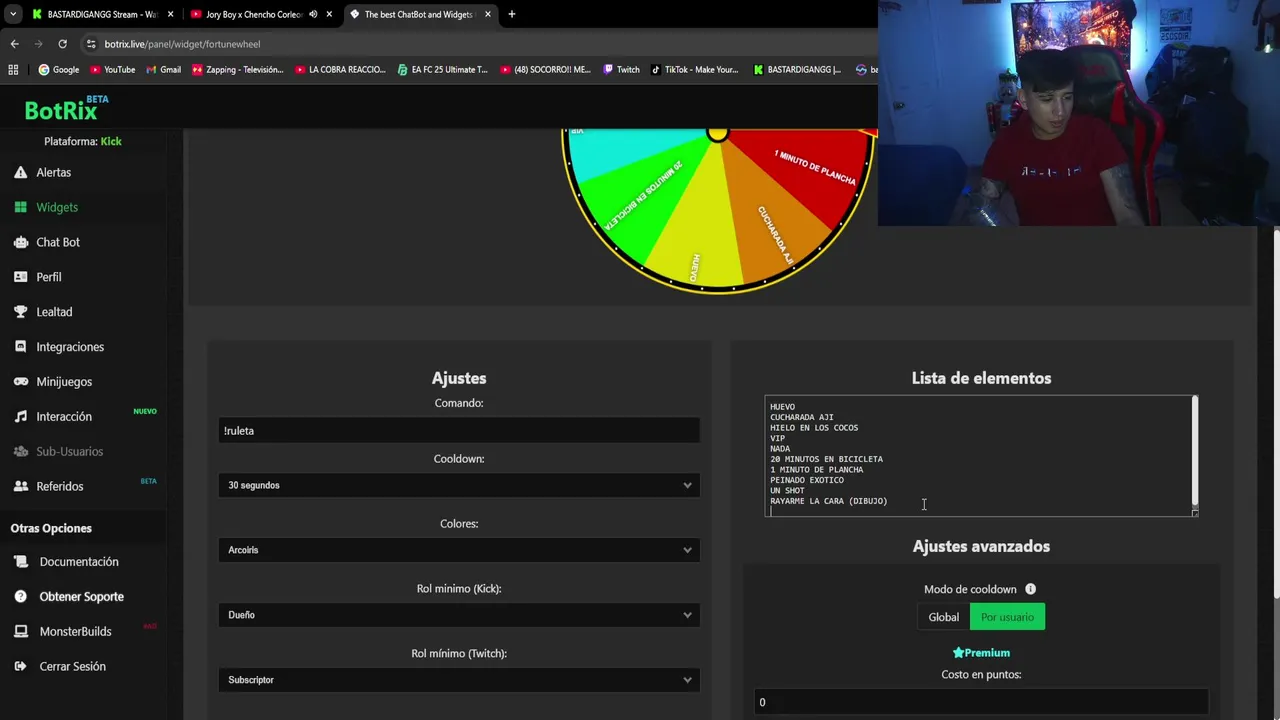Click the Referidos people icon
The height and width of the screenshot is (720, 1280).
20,486
